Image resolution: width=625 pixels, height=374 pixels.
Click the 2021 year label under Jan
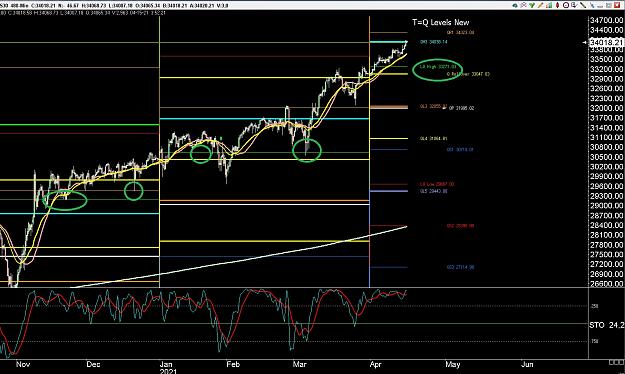click(x=168, y=371)
